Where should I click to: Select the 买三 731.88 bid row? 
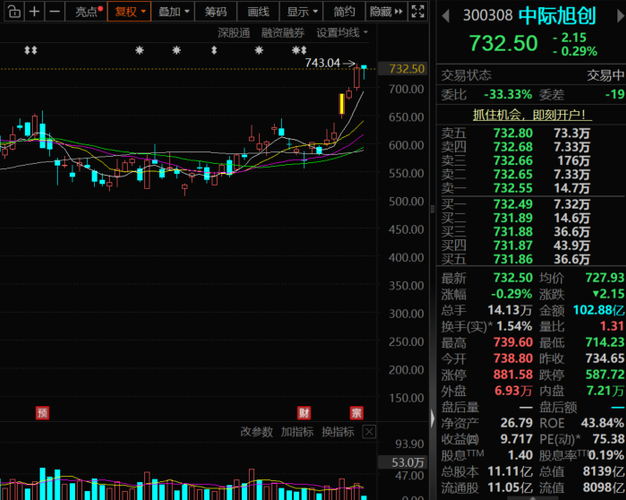coord(531,232)
